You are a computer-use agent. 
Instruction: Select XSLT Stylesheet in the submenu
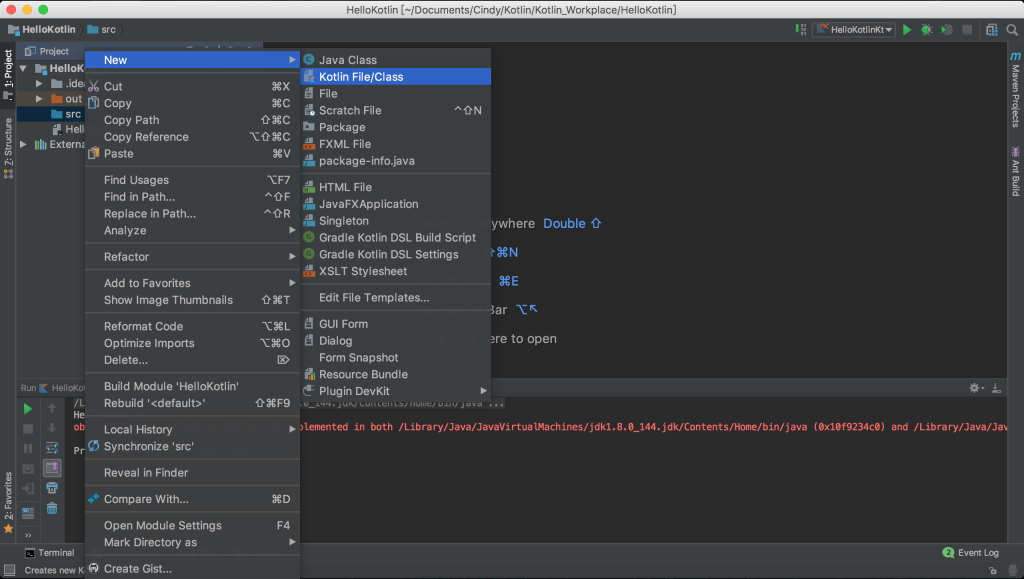click(395, 271)
